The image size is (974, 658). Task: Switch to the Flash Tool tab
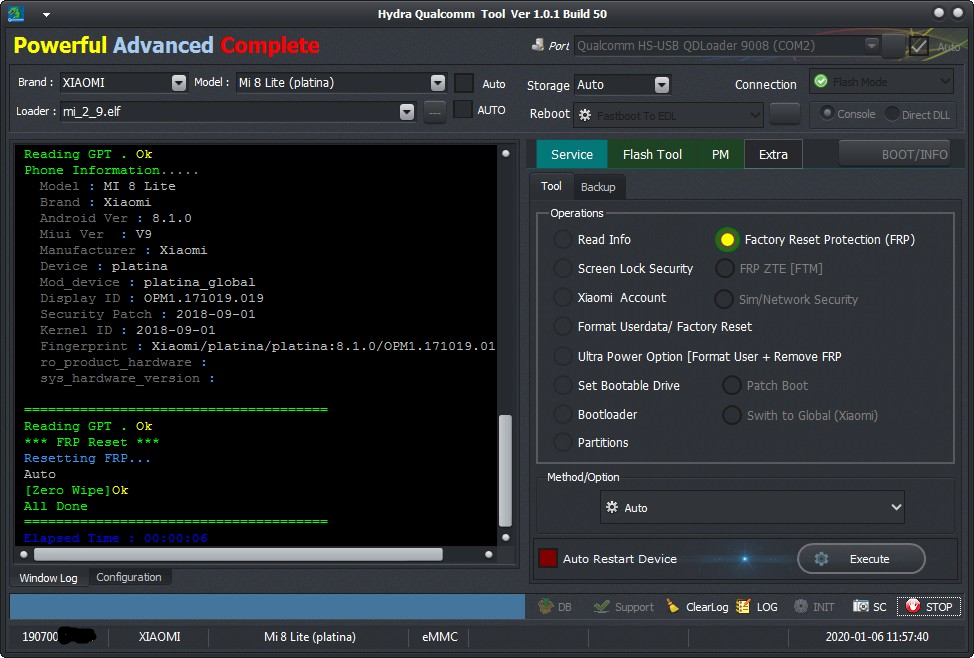click(x=652, y=154)
